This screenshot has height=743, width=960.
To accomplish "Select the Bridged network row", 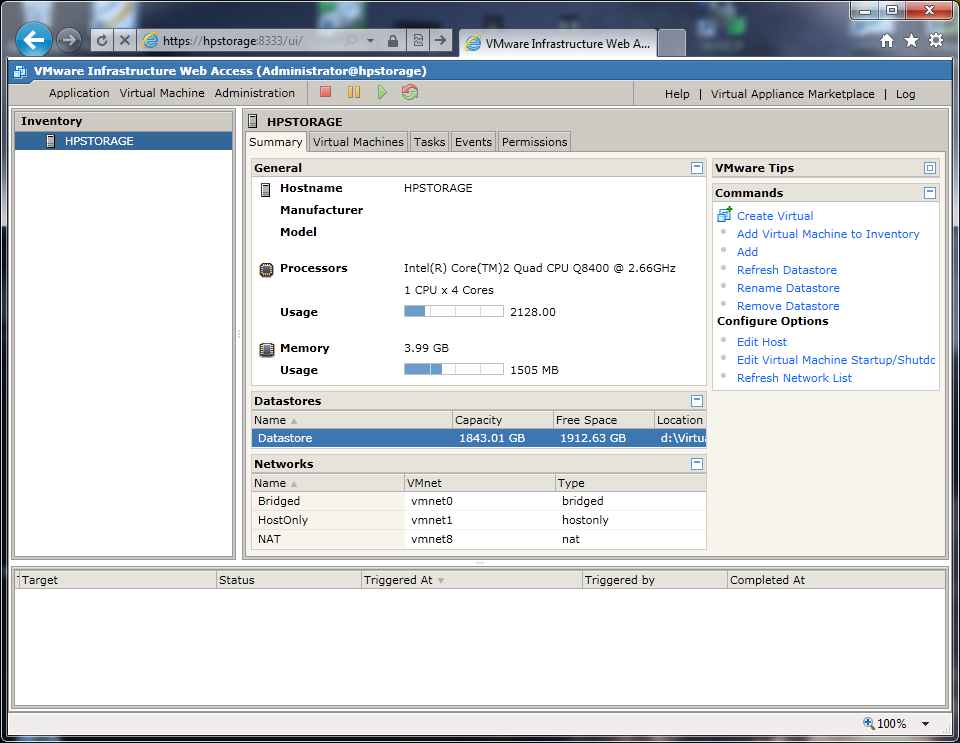I will coord(479,501).
